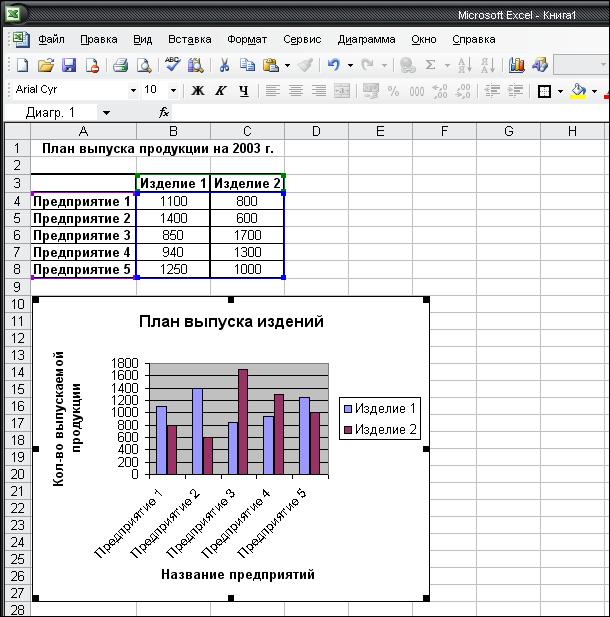Click the Redo arrow icon
The width and height of the screenshot is (610, 617).
click(368, 65)
